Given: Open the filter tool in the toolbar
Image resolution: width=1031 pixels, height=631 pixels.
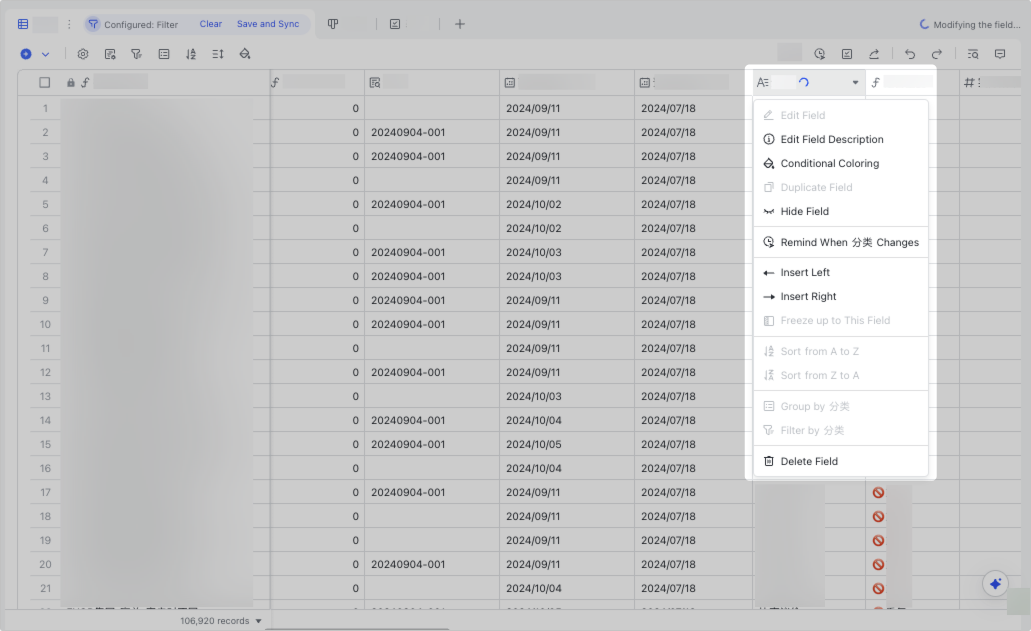Looking at the screenshot, I should 137,54.
